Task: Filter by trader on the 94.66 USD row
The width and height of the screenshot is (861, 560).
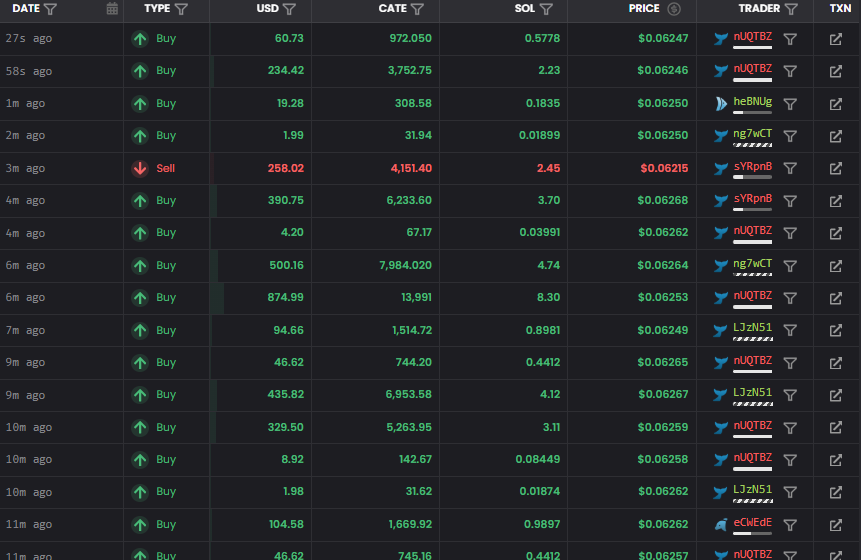Action: click(790, 330)
